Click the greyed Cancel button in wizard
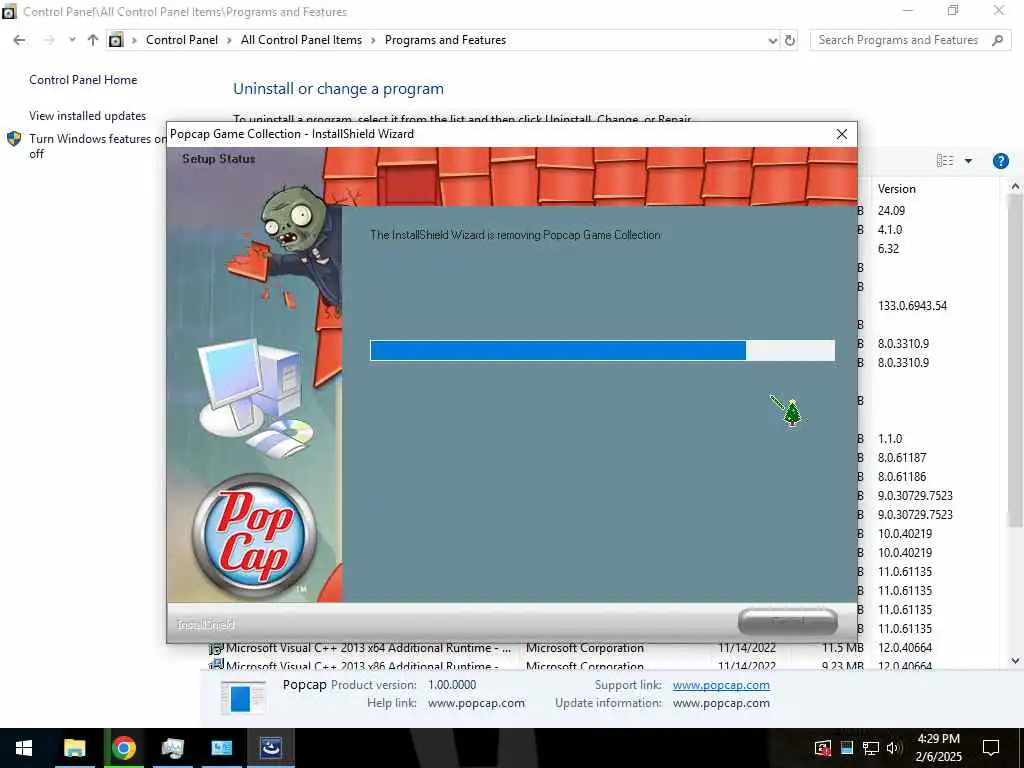 [x=788, y=621]
